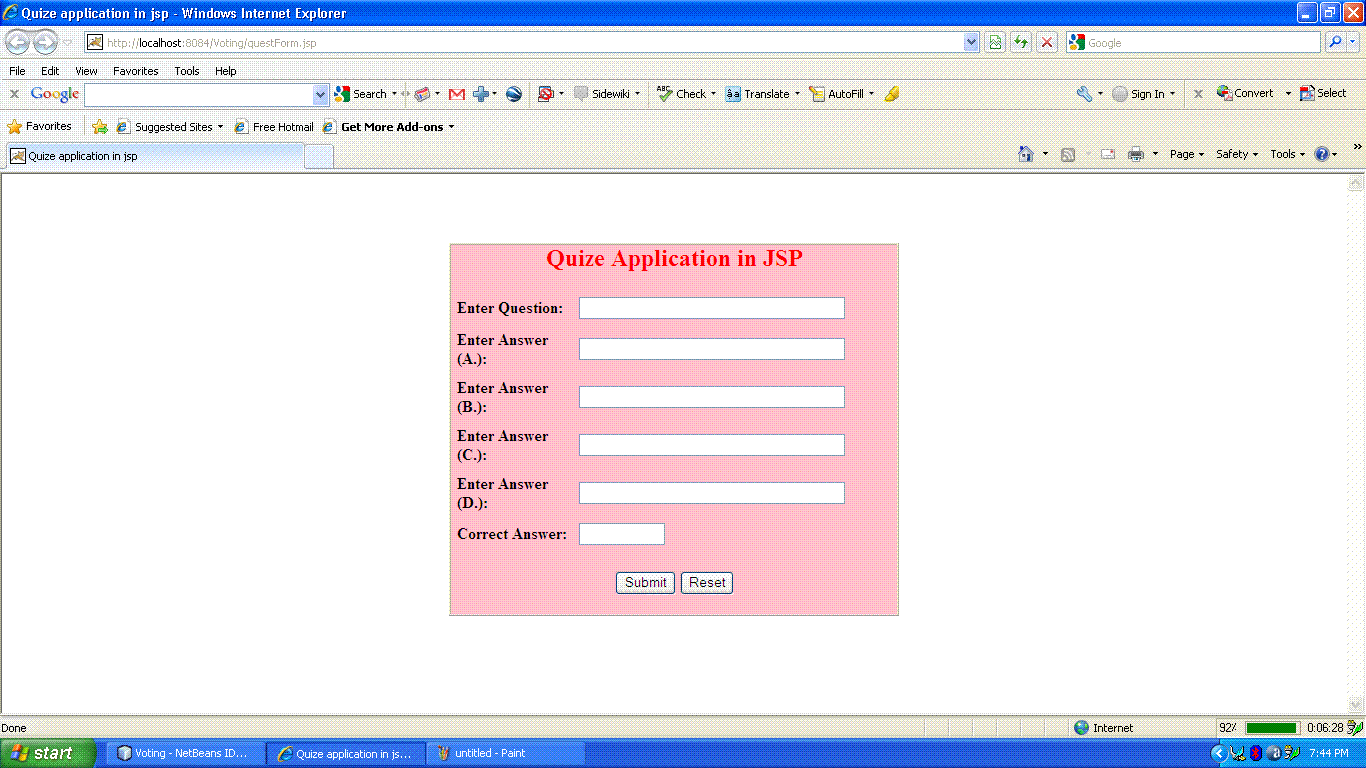The width and height of the screenshot is (1366, 768).
Task: Open the Safety dropdown menu
Action: point(1236,154)
